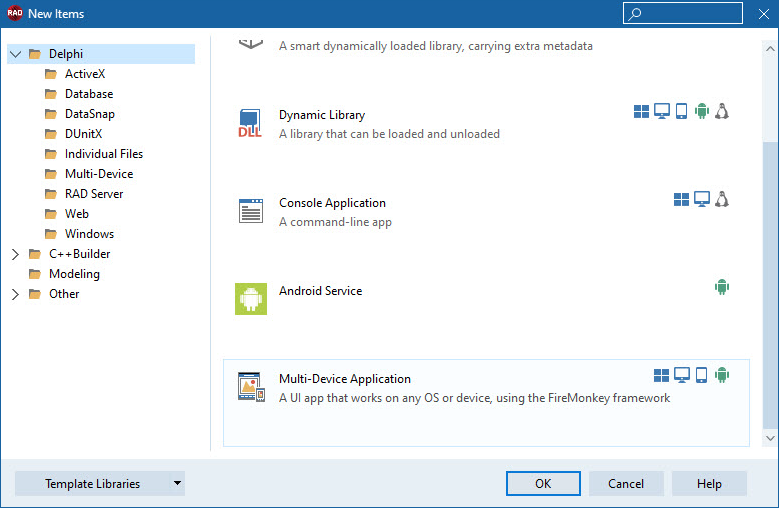Select the Android Service item title
The image size is (779, 508).
(320, 290)
